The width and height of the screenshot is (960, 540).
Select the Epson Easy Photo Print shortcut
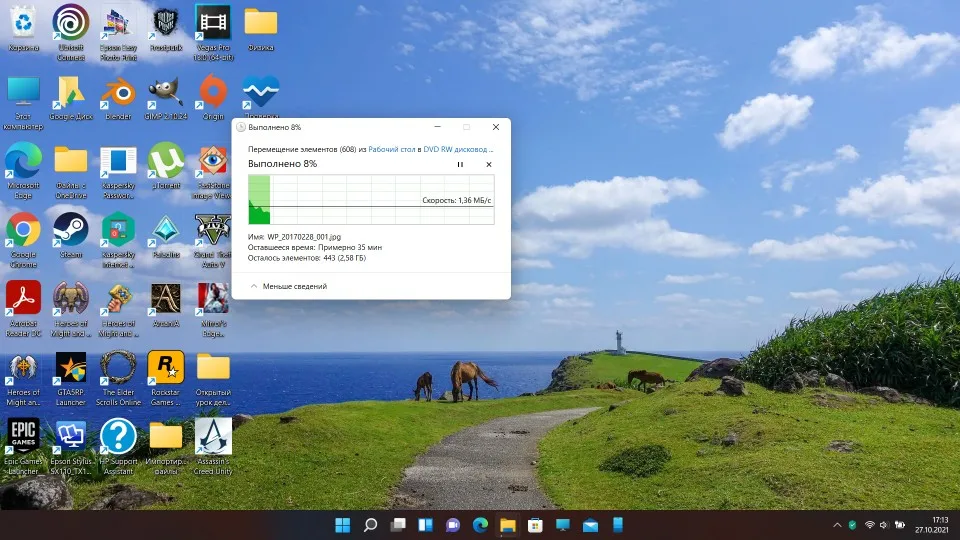coord(118,32)
